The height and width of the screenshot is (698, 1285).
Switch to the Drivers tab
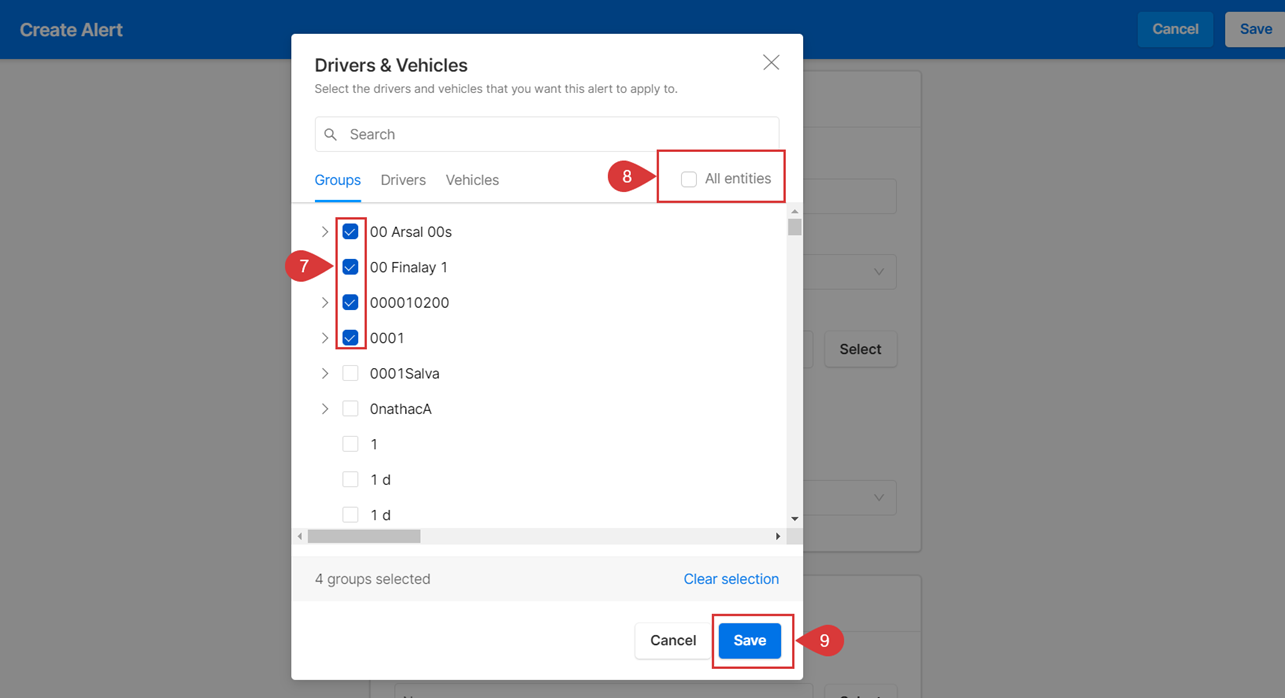(403, 180)
